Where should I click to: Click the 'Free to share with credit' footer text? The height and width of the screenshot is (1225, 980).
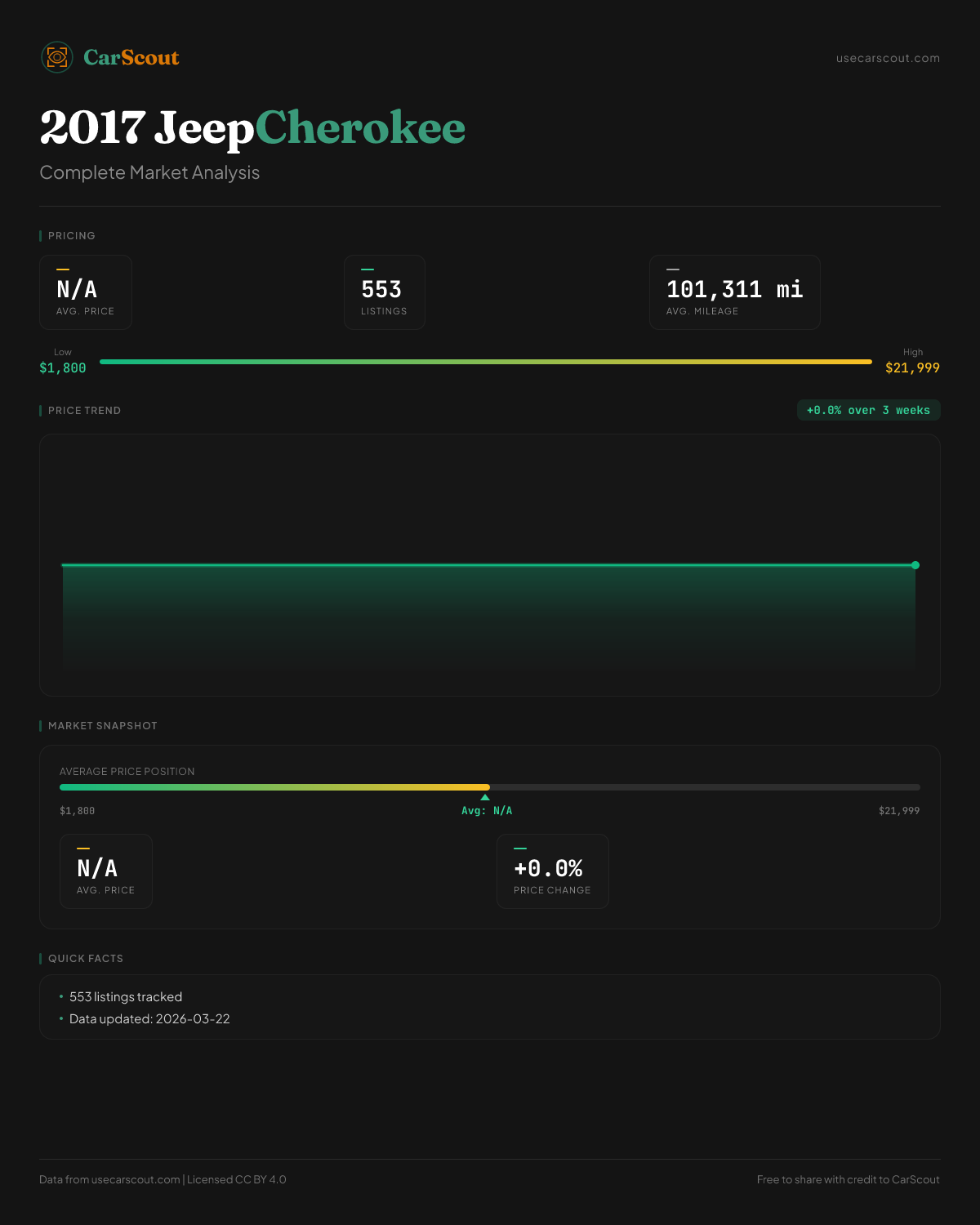[848, 1179]
